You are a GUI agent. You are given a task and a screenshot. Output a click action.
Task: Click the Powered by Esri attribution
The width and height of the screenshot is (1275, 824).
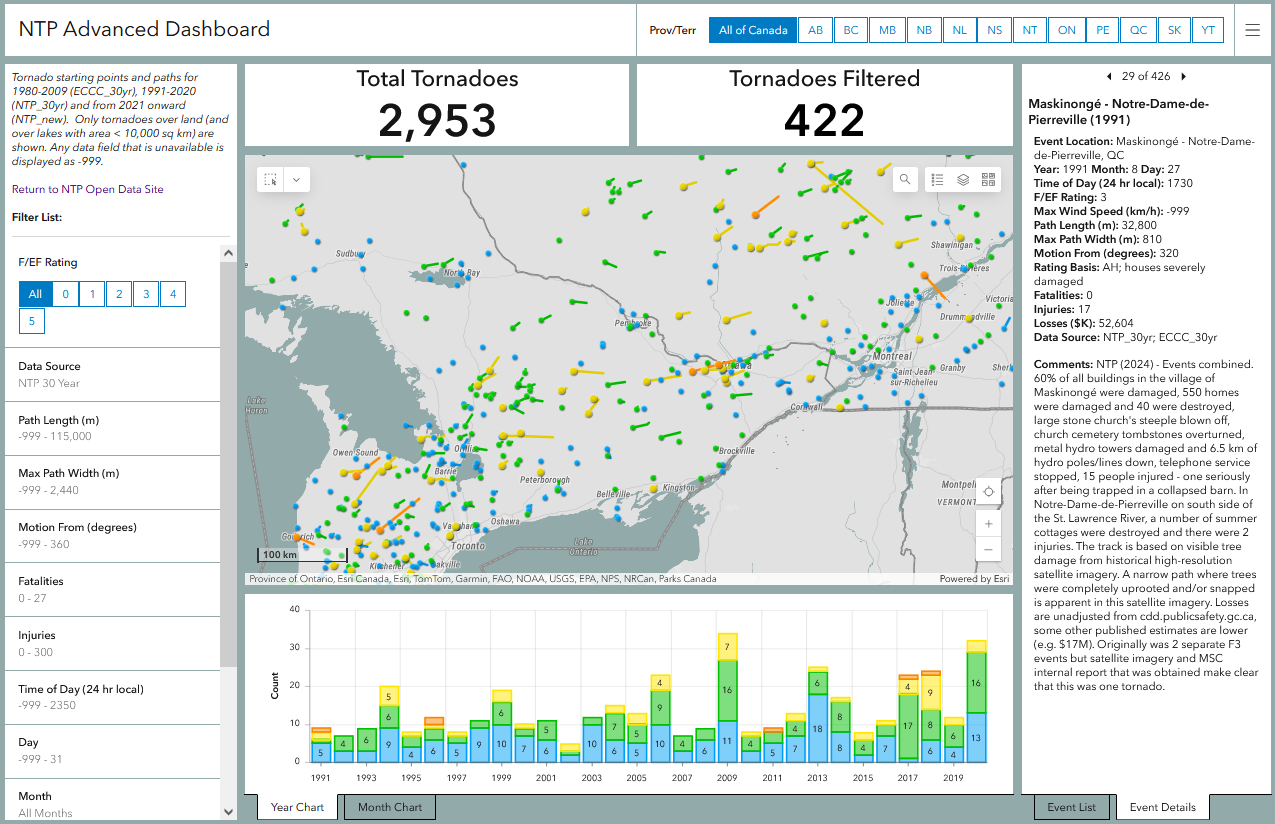point(974,579)
